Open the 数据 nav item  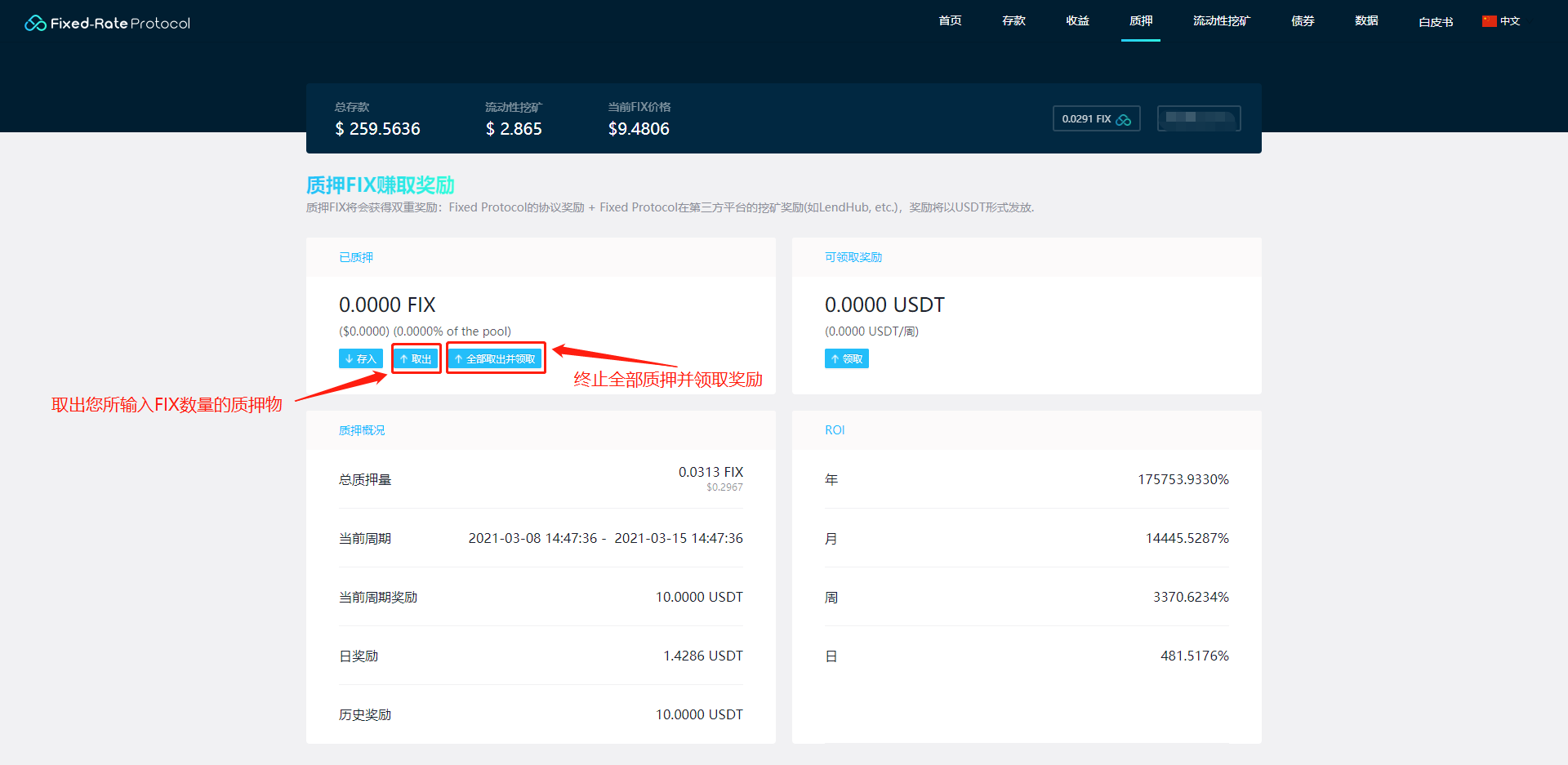click(1366, 21)
